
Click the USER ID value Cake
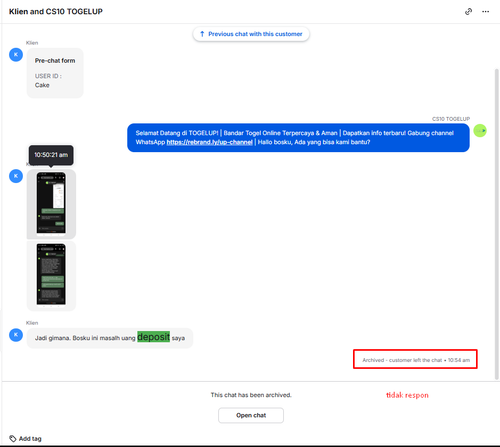pos(42,85)
